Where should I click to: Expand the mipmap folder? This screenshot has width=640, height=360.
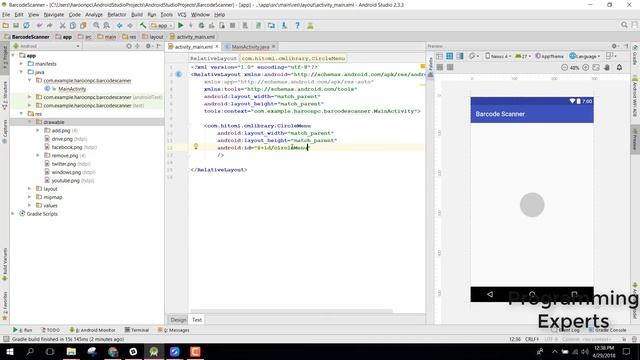coord(30,197)
